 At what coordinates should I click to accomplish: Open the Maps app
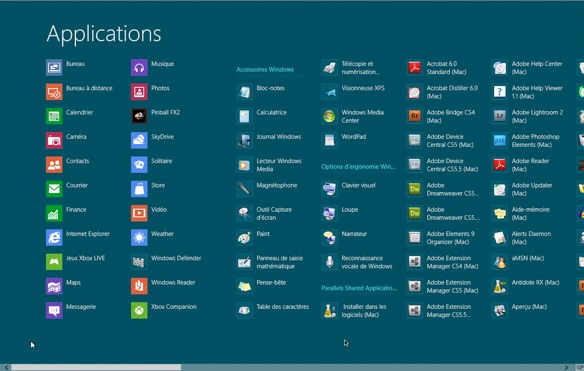pyautogui.click(x=54, y=286)
